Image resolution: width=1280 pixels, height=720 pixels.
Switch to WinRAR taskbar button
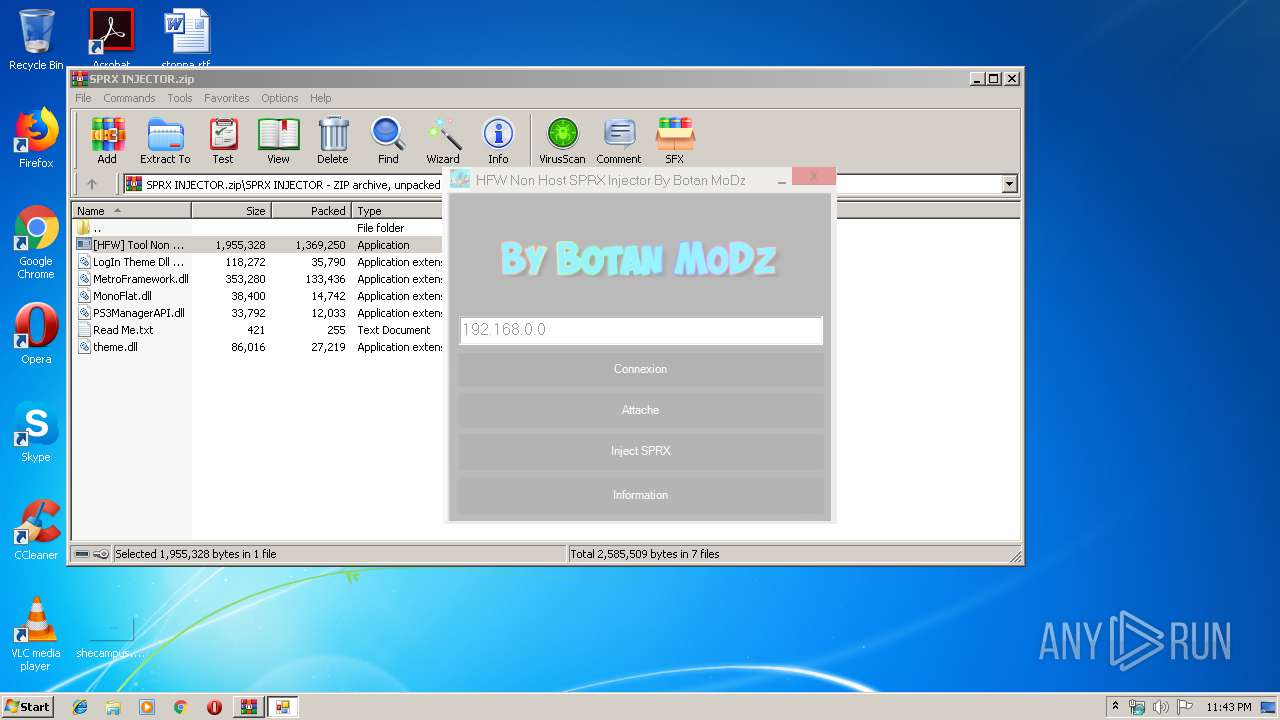tap(248, 707)
